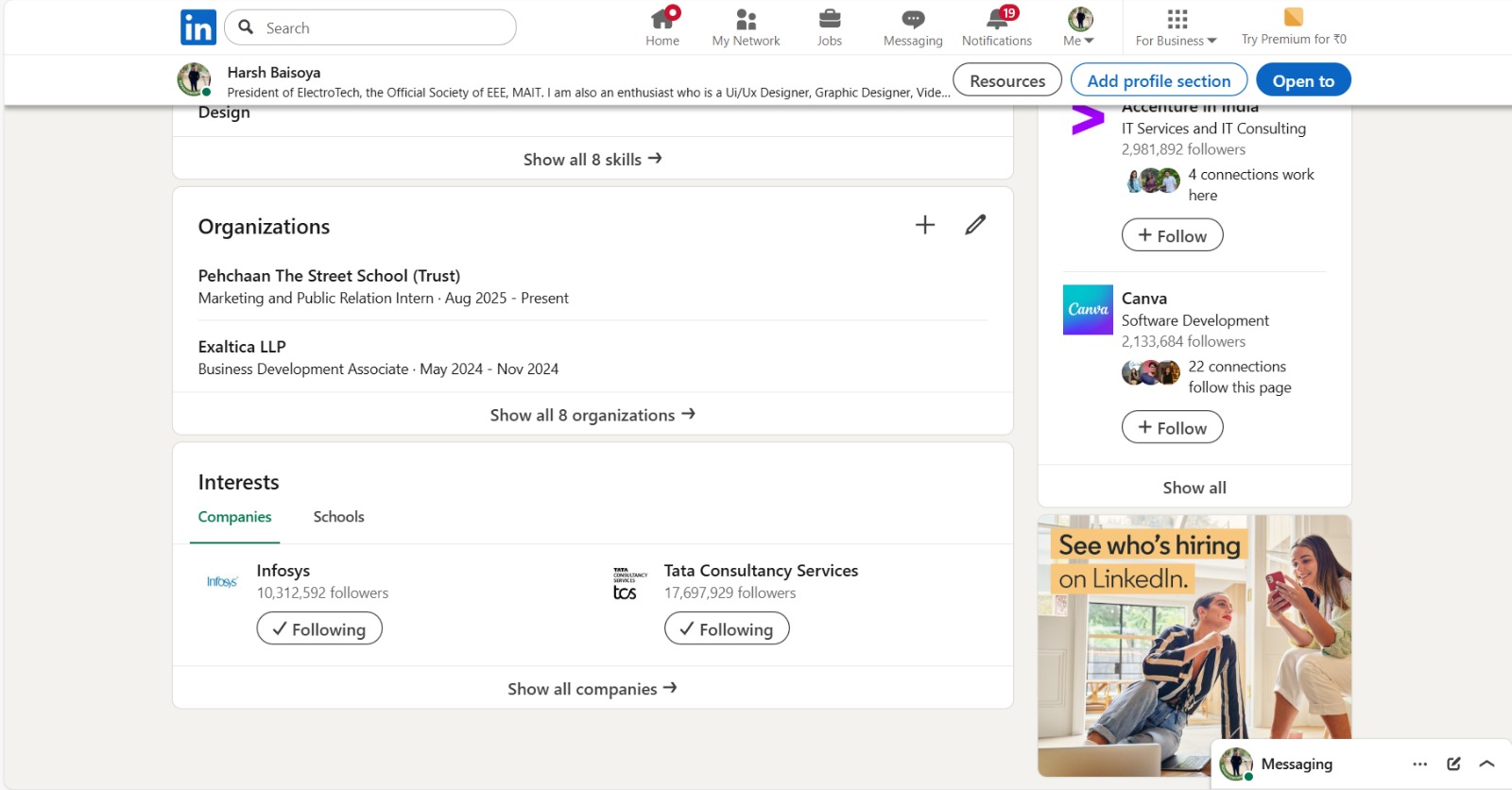
Task: Edit organizations with the pencil icon
Action: coord(975,225)
